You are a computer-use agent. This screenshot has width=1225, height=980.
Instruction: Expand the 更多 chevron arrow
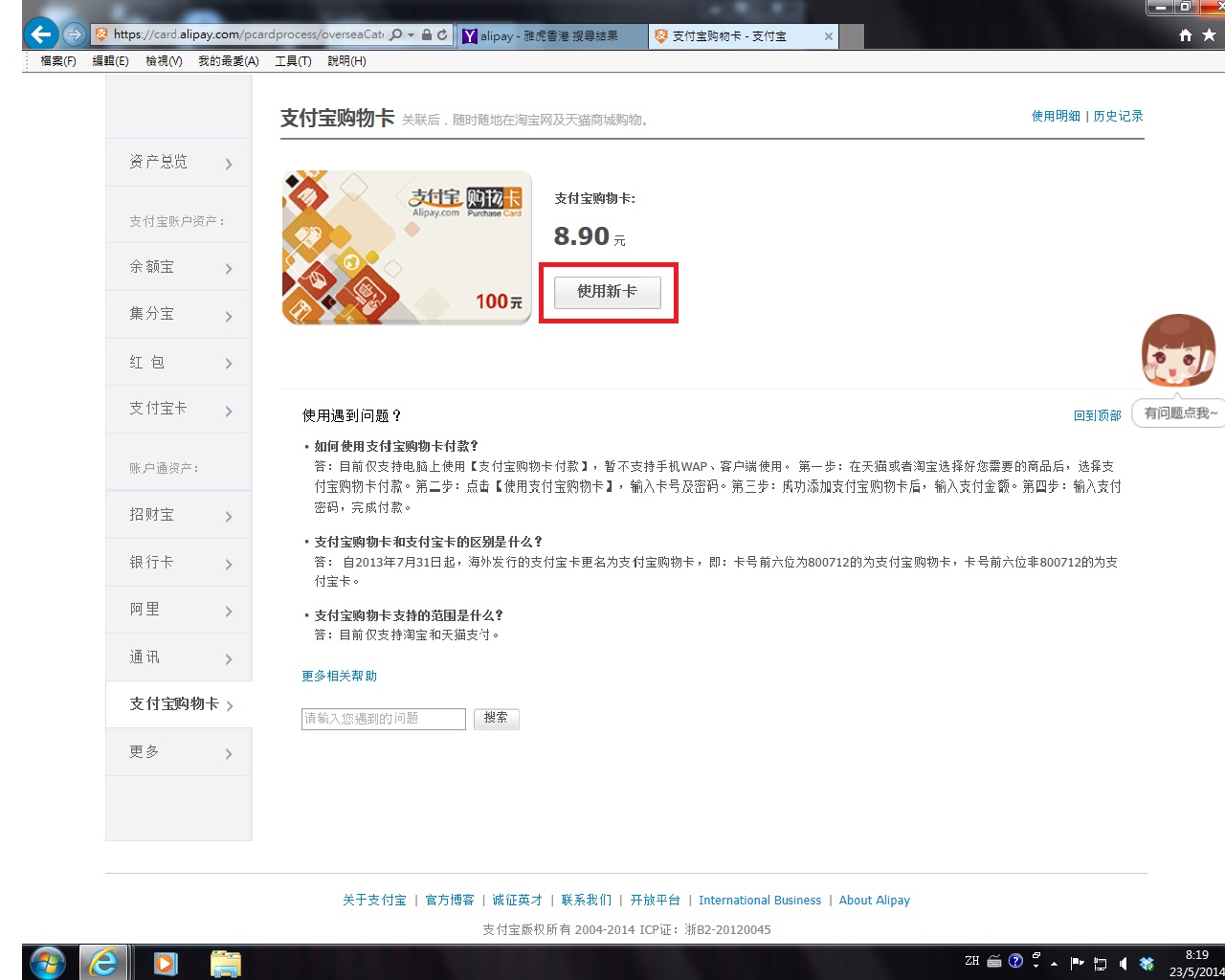point(229,754)
